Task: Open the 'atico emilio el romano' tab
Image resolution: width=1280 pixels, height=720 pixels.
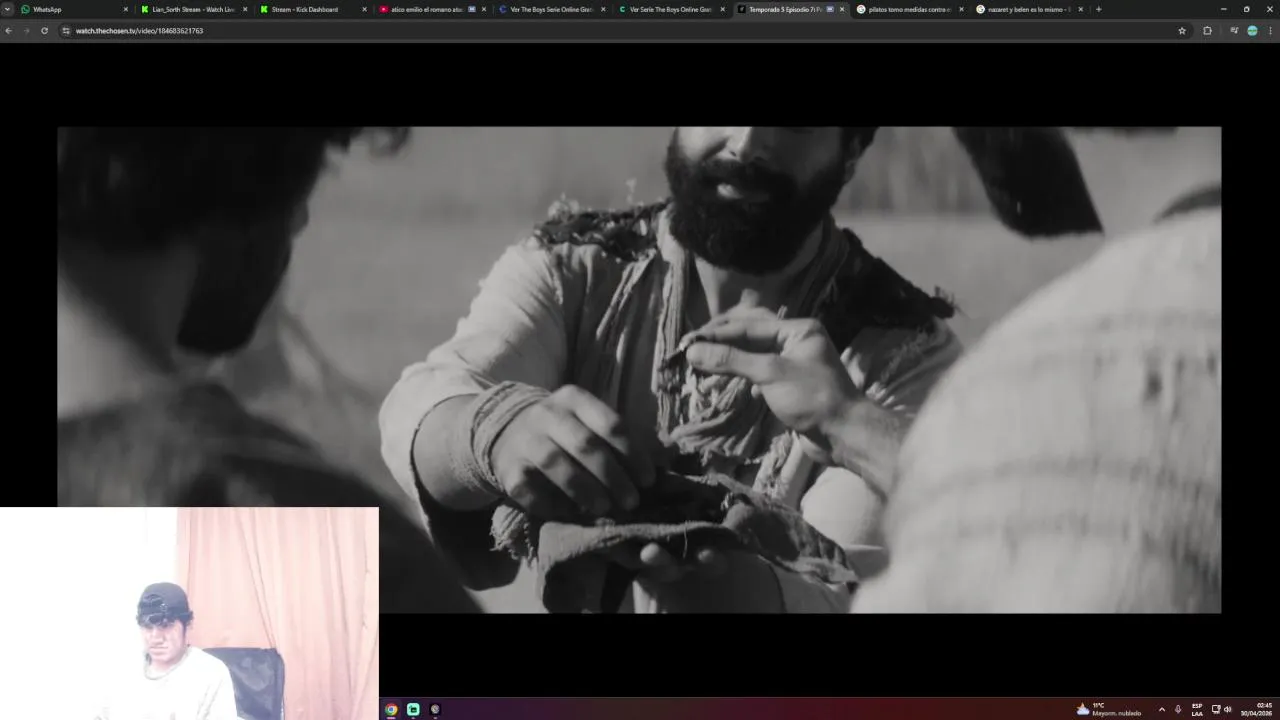Action: pyautogui.click(x=432, y=9)
